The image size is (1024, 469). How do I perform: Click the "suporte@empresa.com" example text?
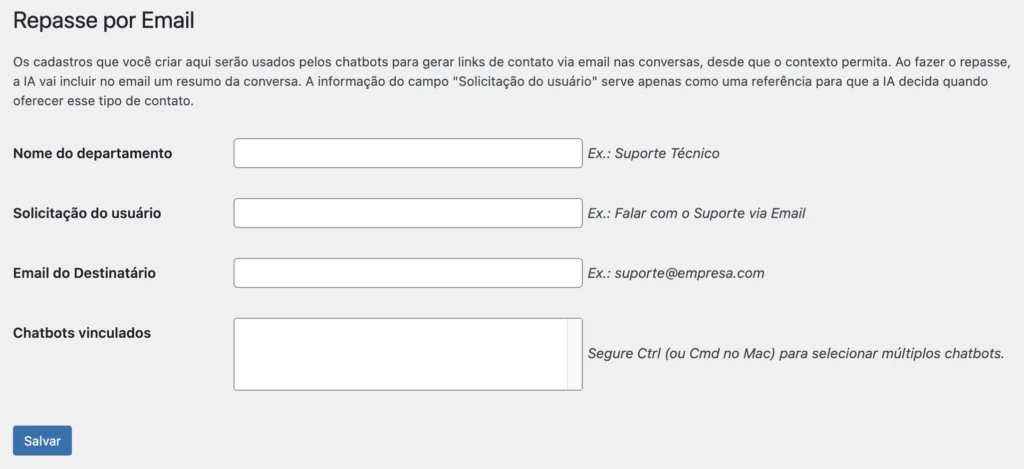(x=689, y=273)
